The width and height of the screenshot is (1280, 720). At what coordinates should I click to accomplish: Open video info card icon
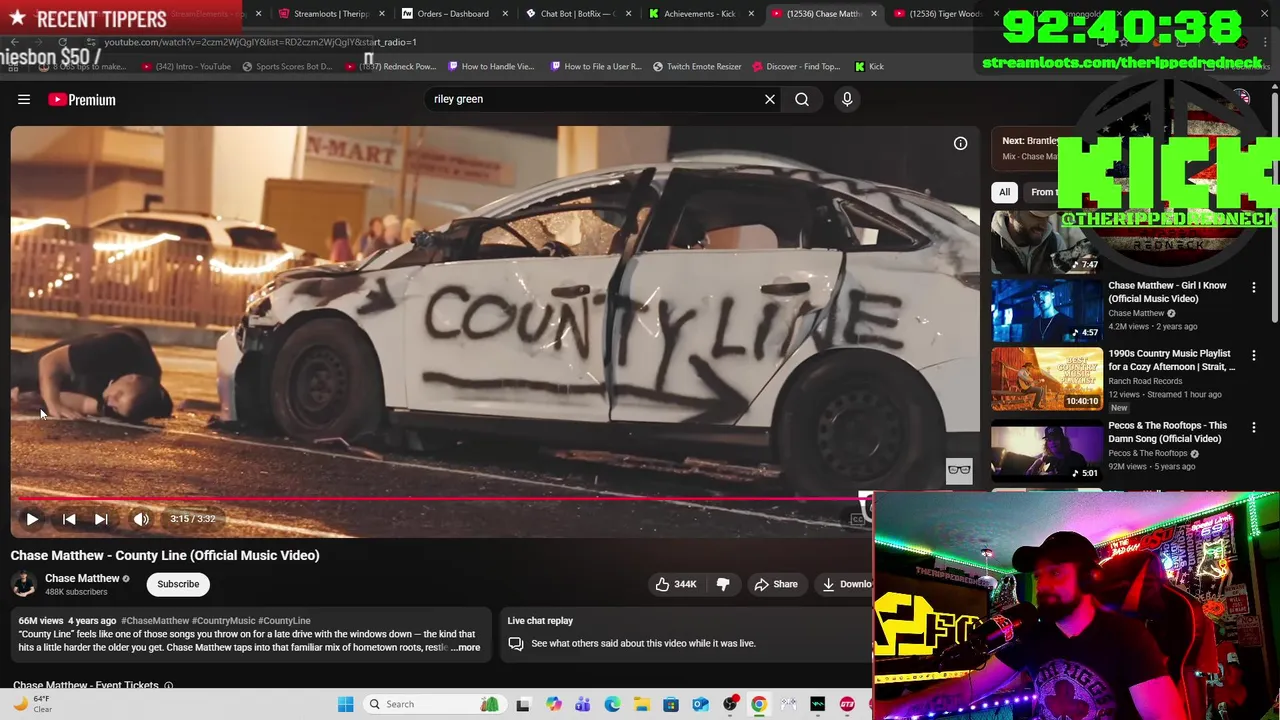coord(960,143)
